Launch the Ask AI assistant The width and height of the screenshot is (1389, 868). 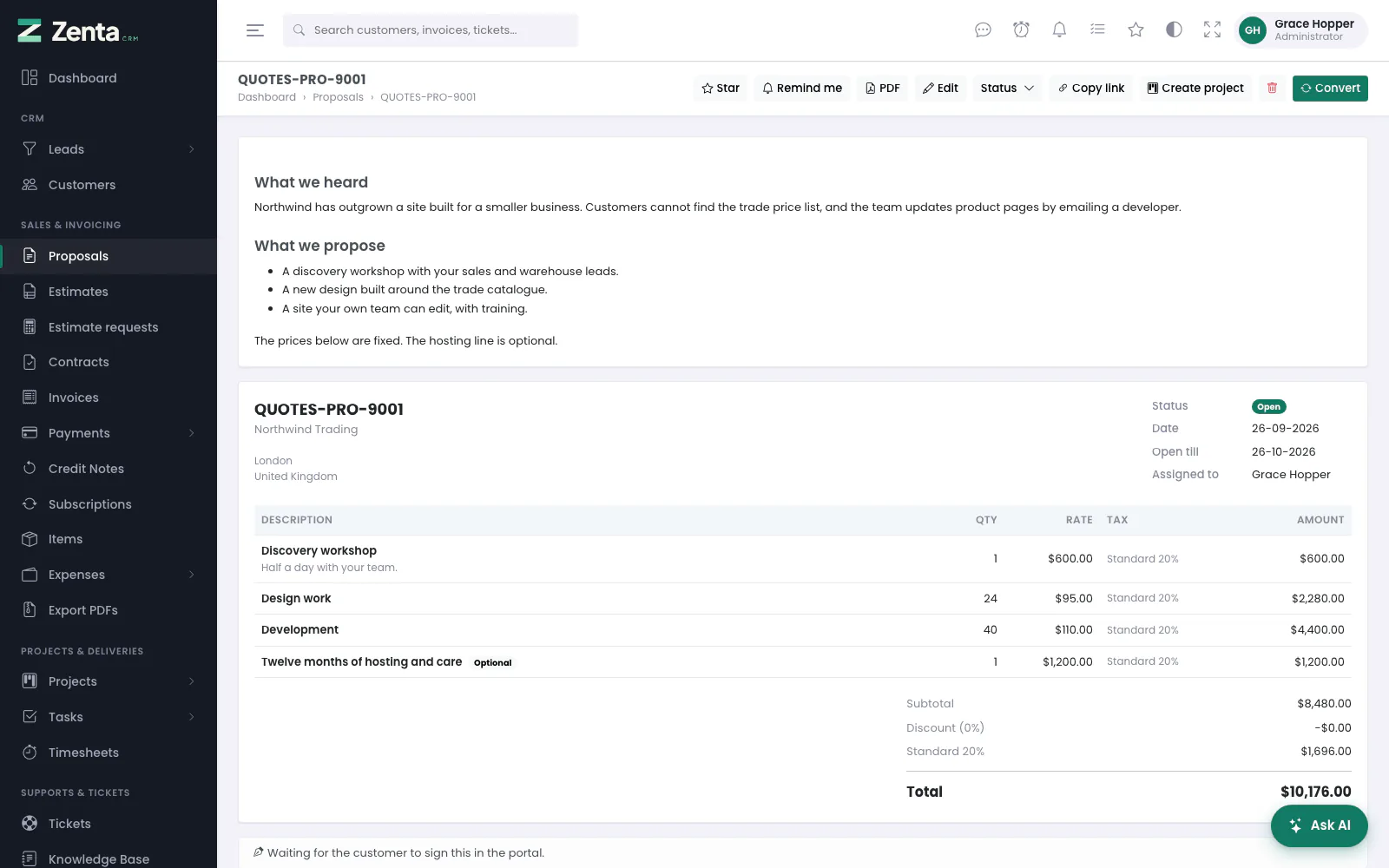[x=1320, y=825]
